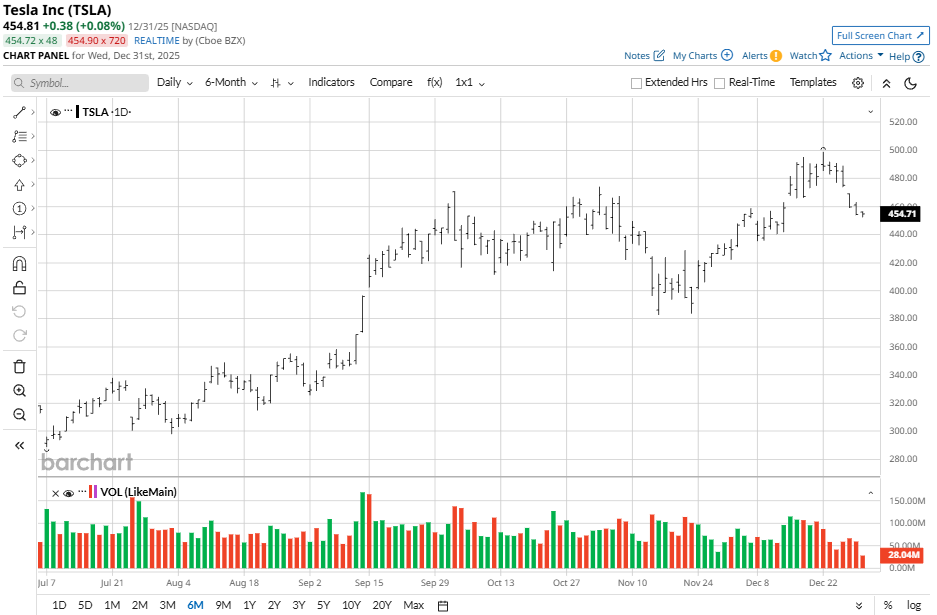
Task: Collapse the drawing toolbar with double chevron
Action: point(19,445)
